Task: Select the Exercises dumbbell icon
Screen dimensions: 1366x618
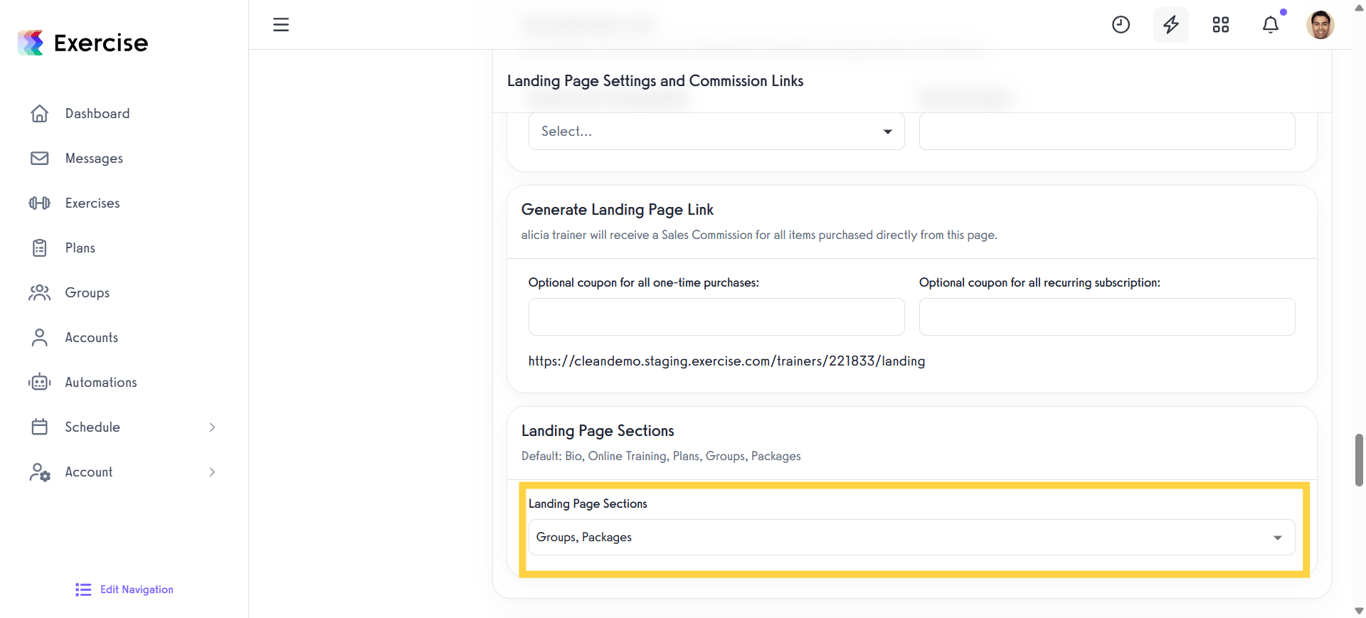Action: click(39, 203)
